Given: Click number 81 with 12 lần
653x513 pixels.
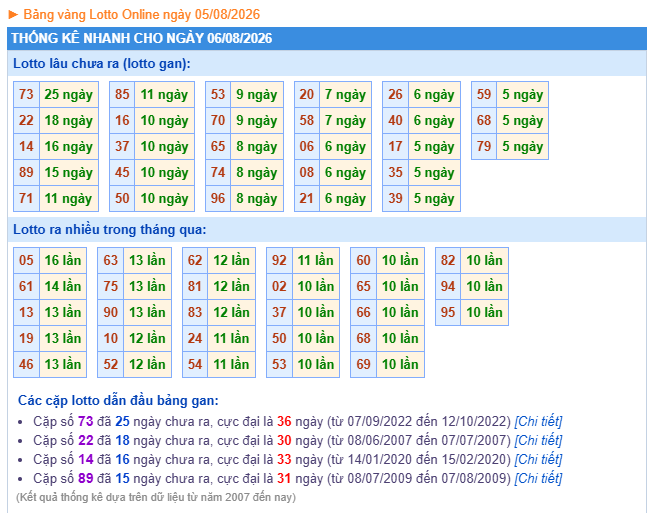Looking at the screenshot, I should [x=195, y=286].
